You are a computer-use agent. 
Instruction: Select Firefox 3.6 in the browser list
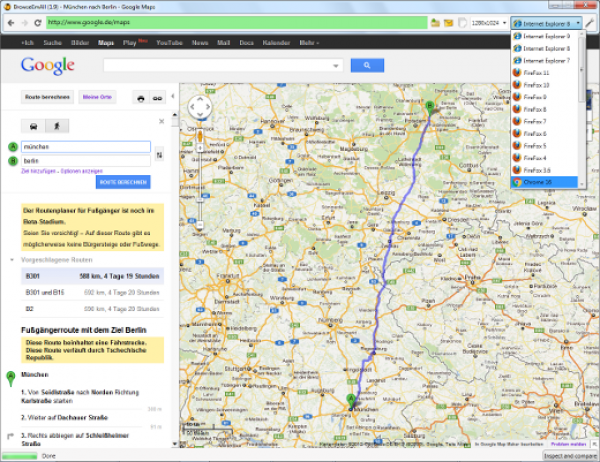pos(544,170)
